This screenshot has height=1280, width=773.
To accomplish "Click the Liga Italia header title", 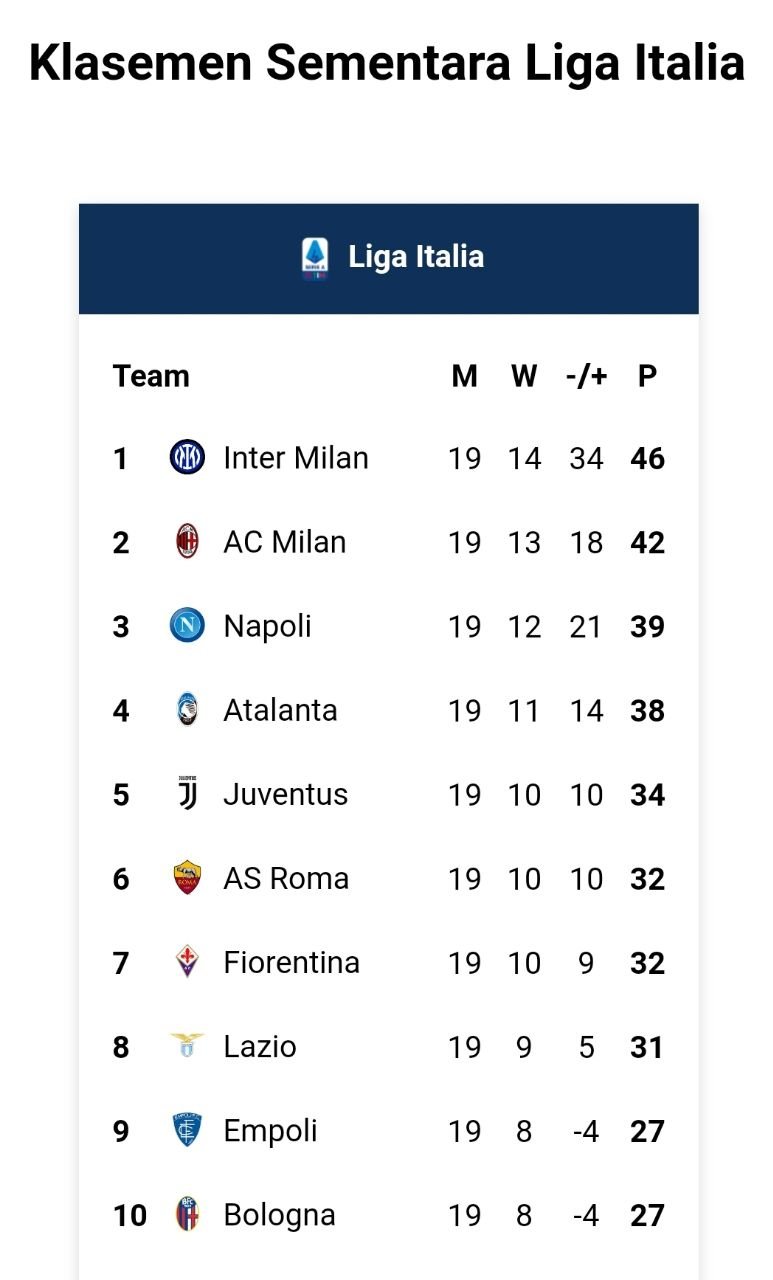I will tap(416, 257).
